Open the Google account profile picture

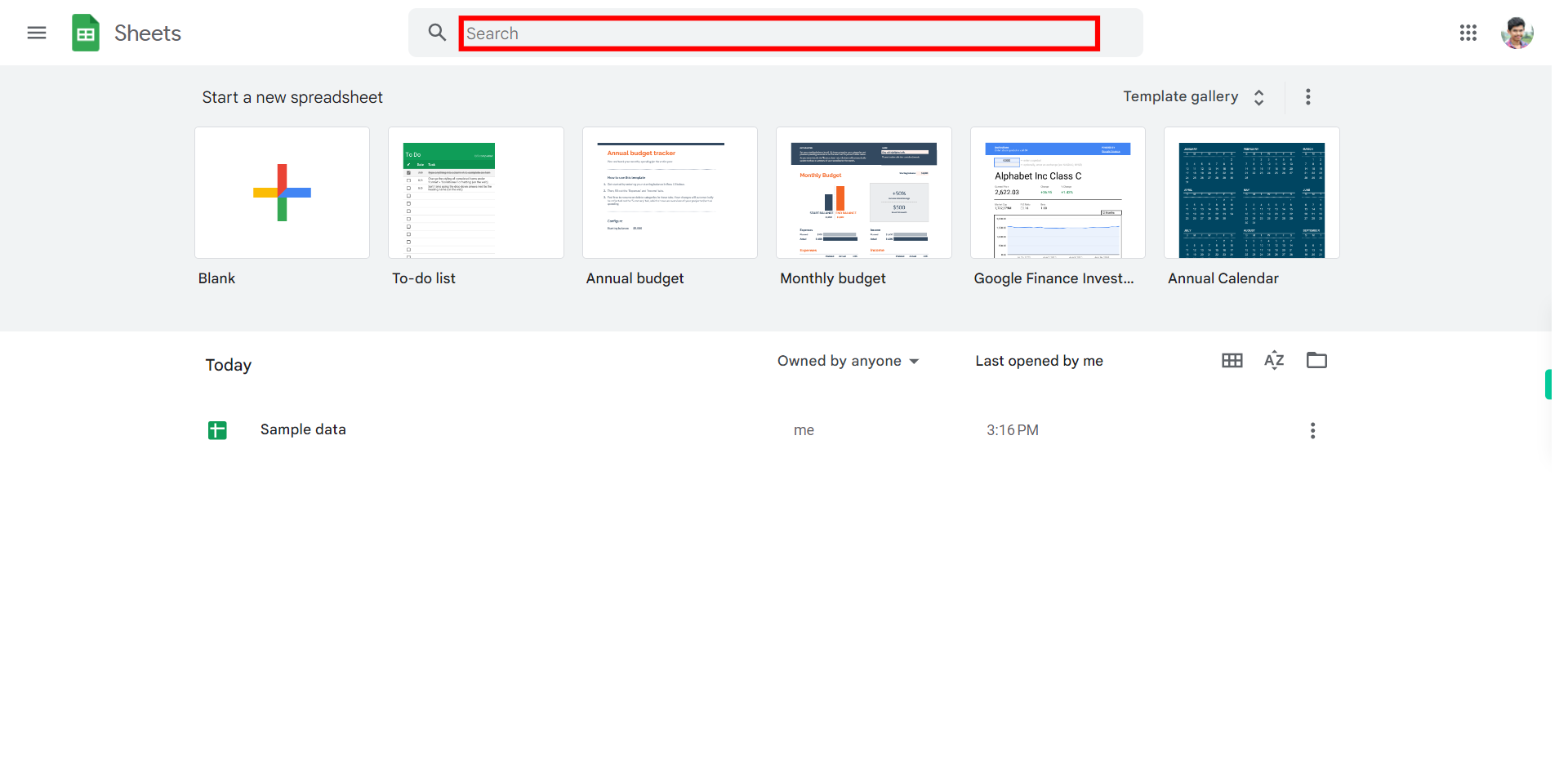coord(1517,33)
